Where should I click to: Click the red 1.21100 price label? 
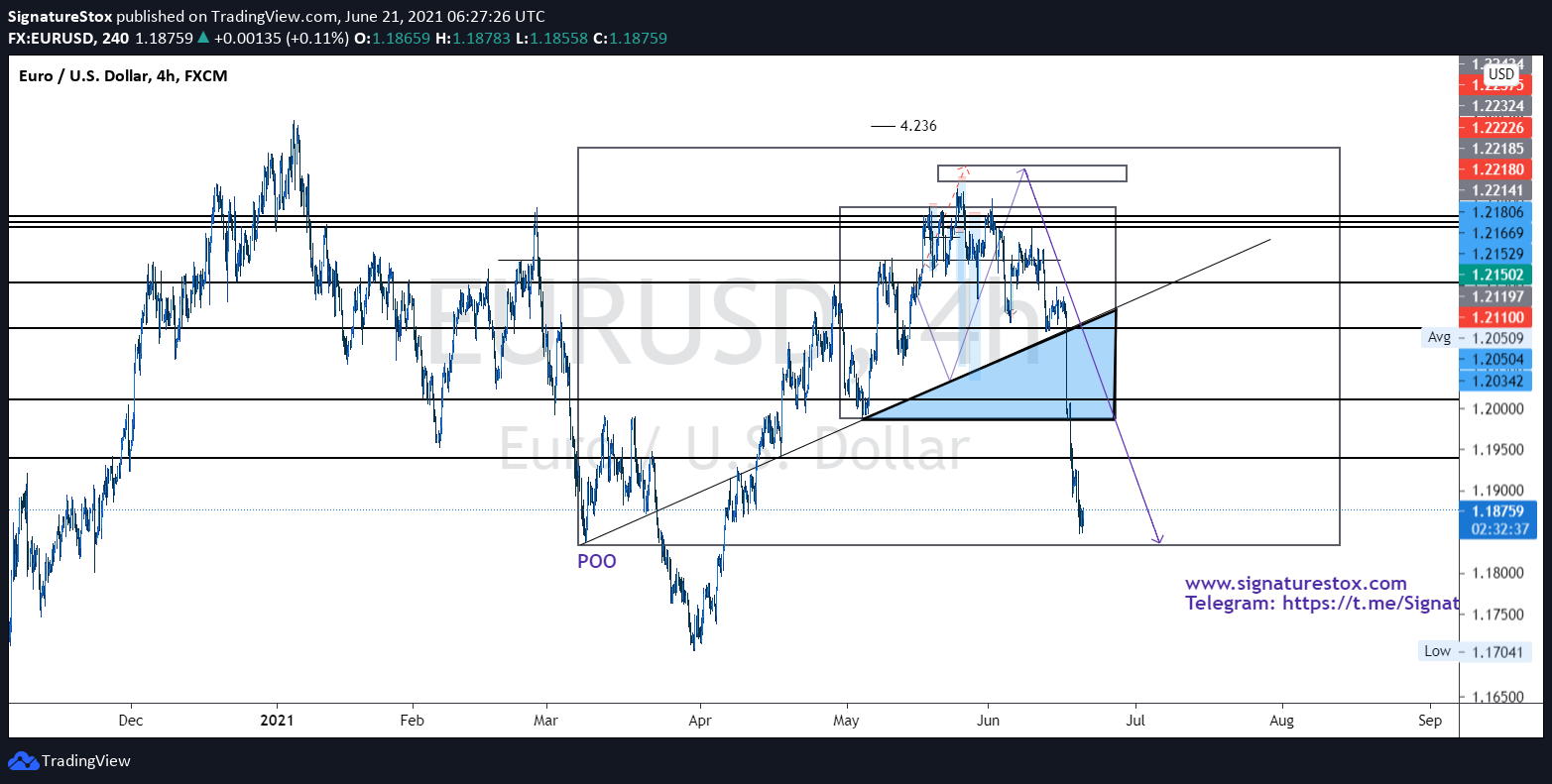(1497, 317)
